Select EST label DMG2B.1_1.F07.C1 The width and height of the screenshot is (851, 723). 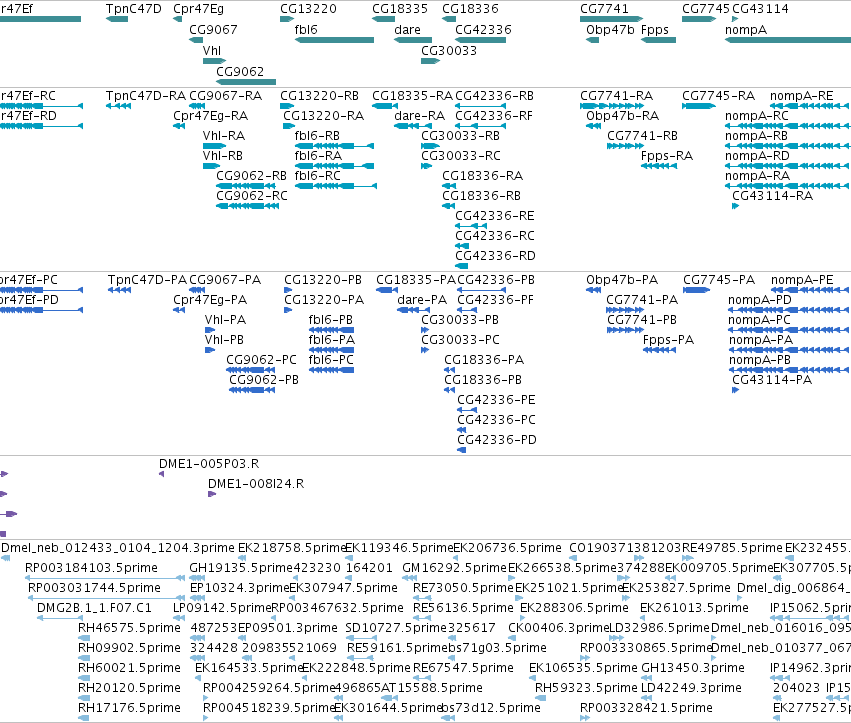[94, 608]
